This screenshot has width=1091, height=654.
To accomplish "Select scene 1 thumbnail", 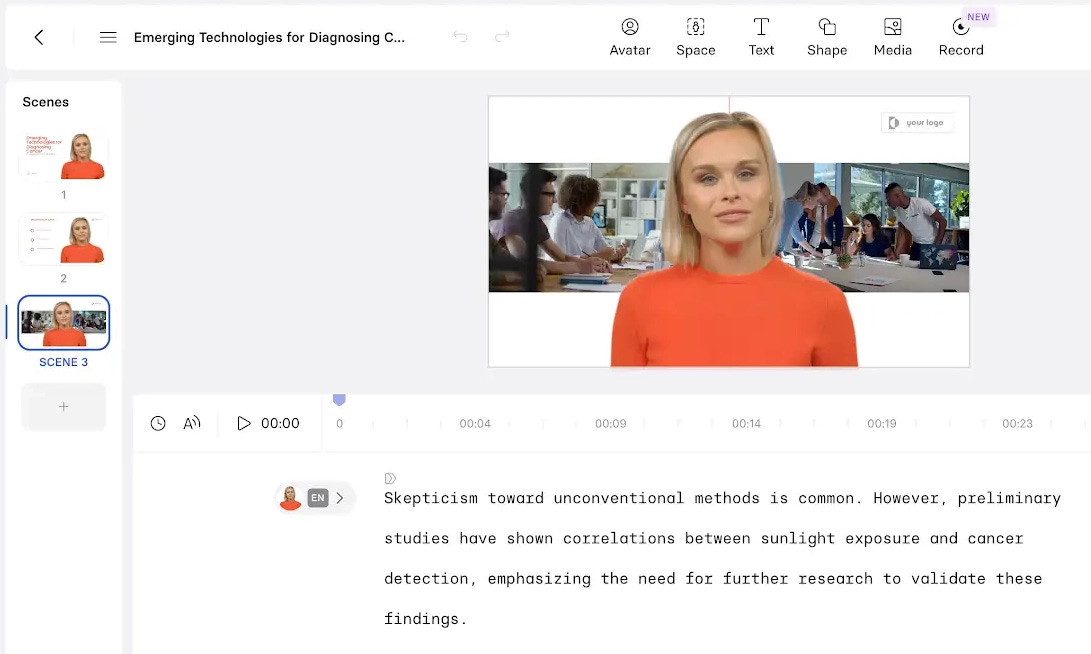I will pyautogui.click(x=63, y=155).
